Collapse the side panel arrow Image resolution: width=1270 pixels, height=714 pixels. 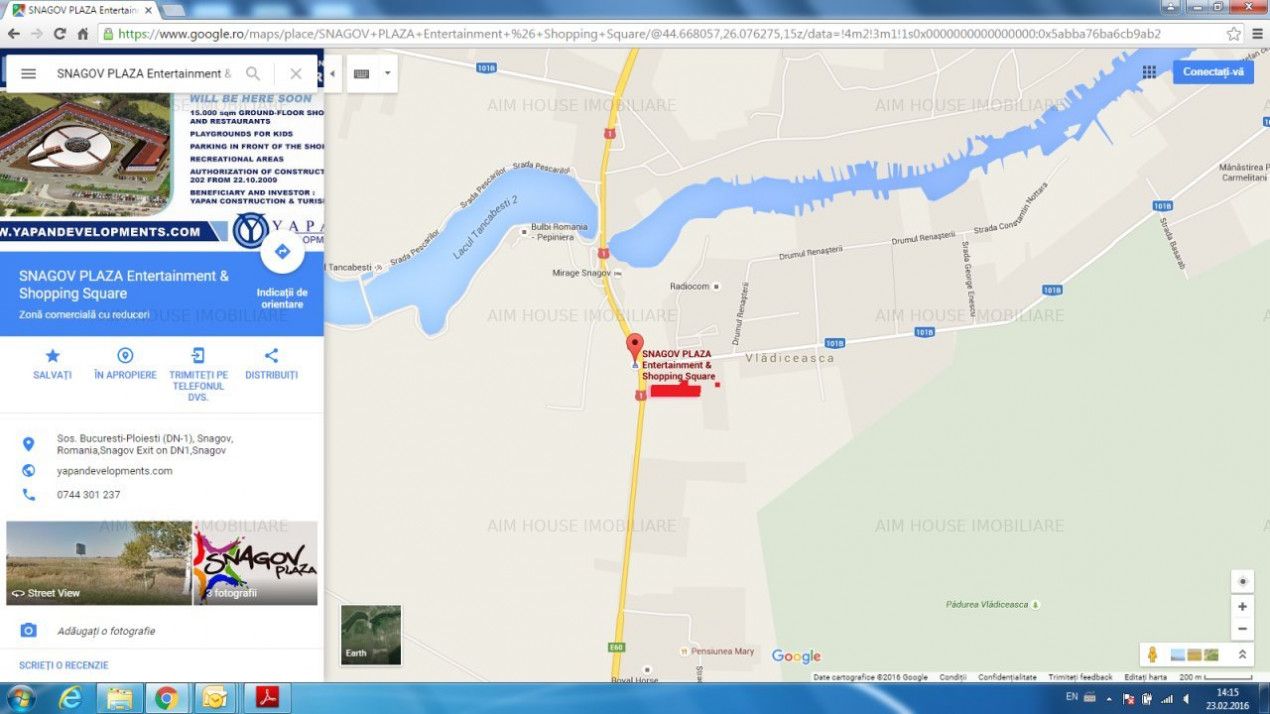coord(333,73)
